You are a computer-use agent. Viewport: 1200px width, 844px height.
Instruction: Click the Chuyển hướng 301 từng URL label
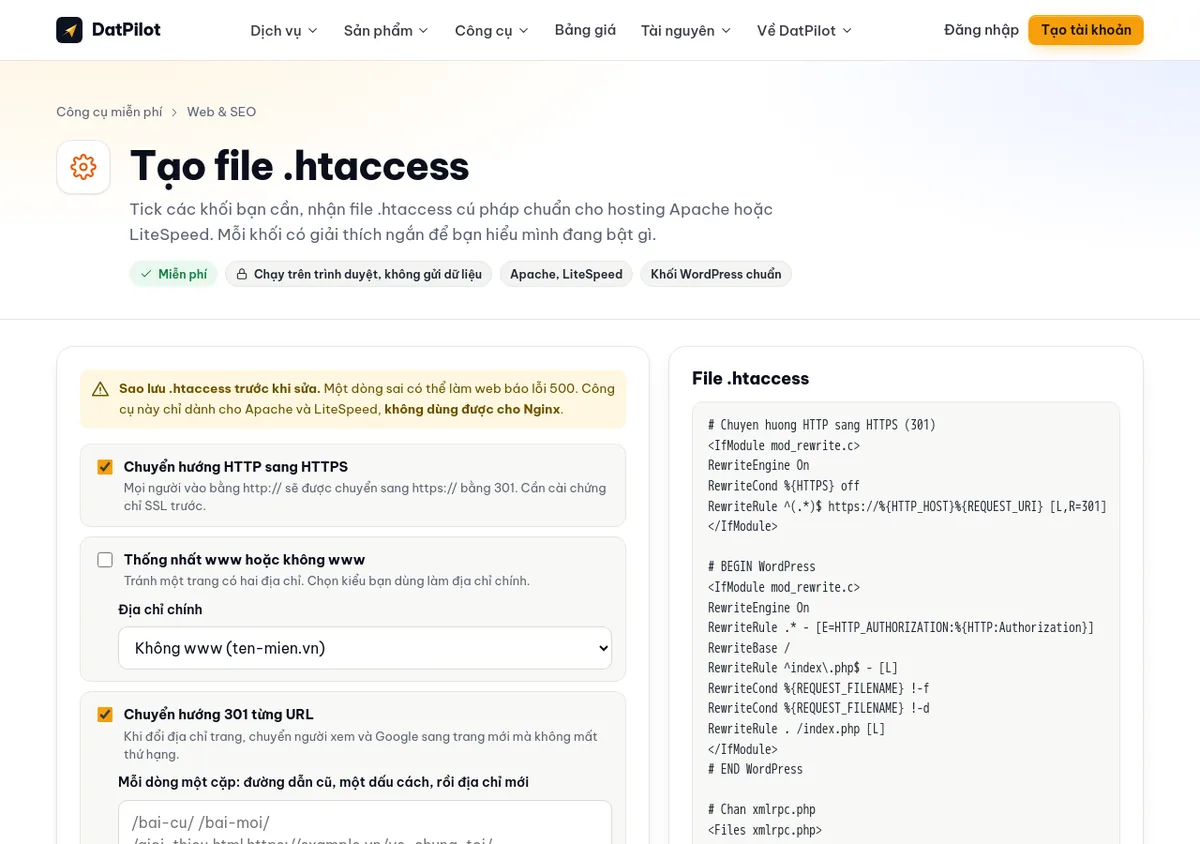coord(219,714)
